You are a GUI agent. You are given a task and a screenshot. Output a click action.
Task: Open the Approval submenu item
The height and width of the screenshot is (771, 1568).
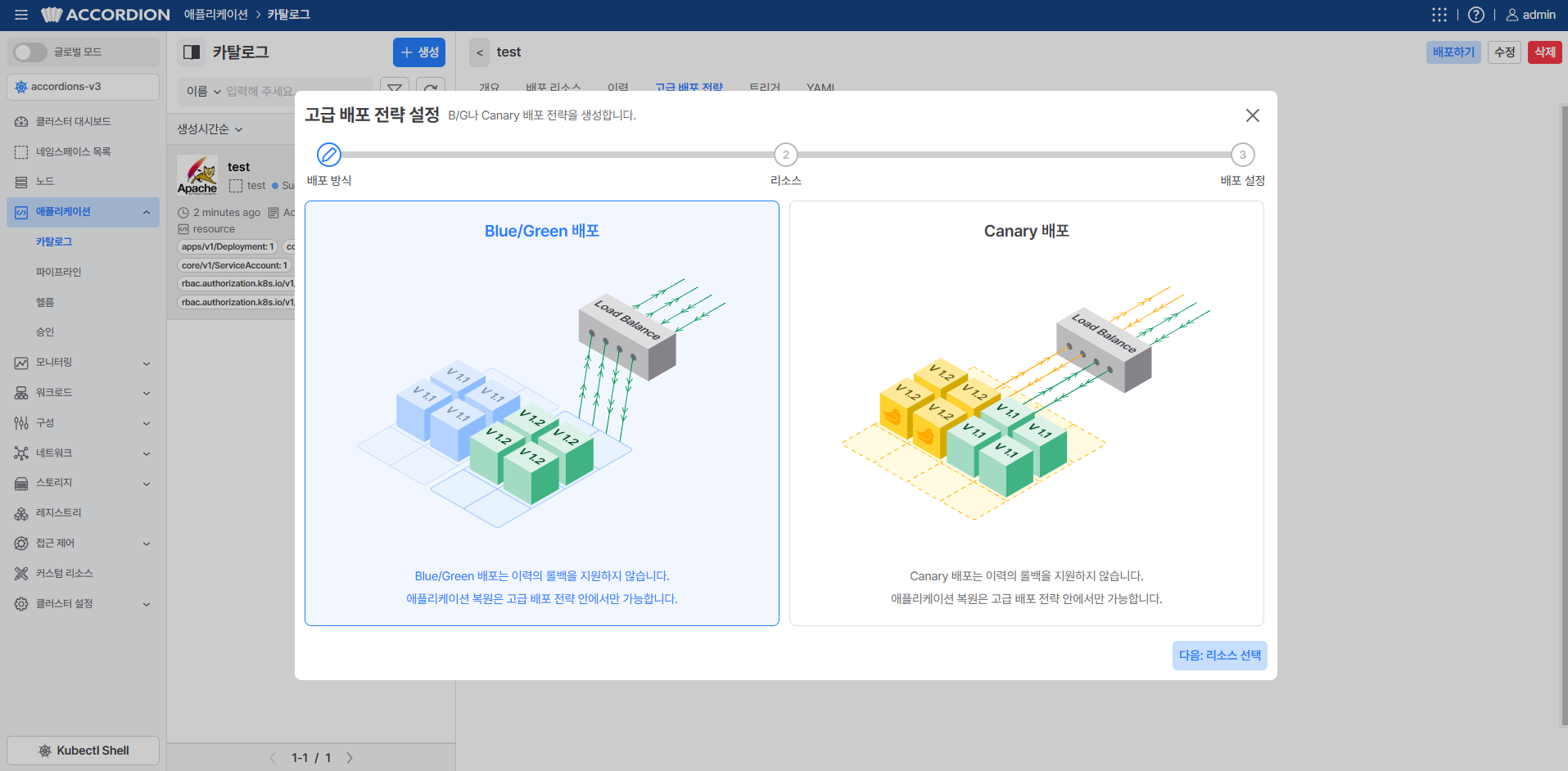click(x=45, y=332)
